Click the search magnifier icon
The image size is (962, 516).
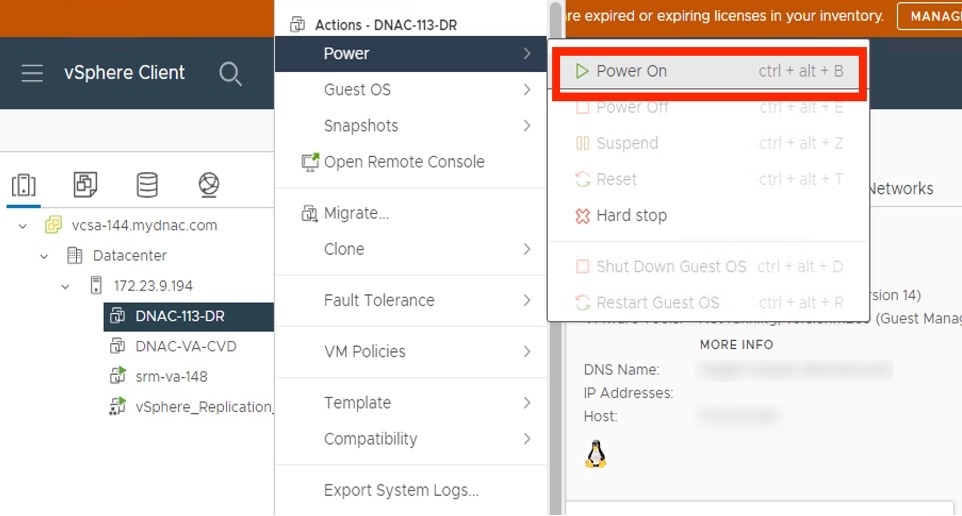click(230, 74)
